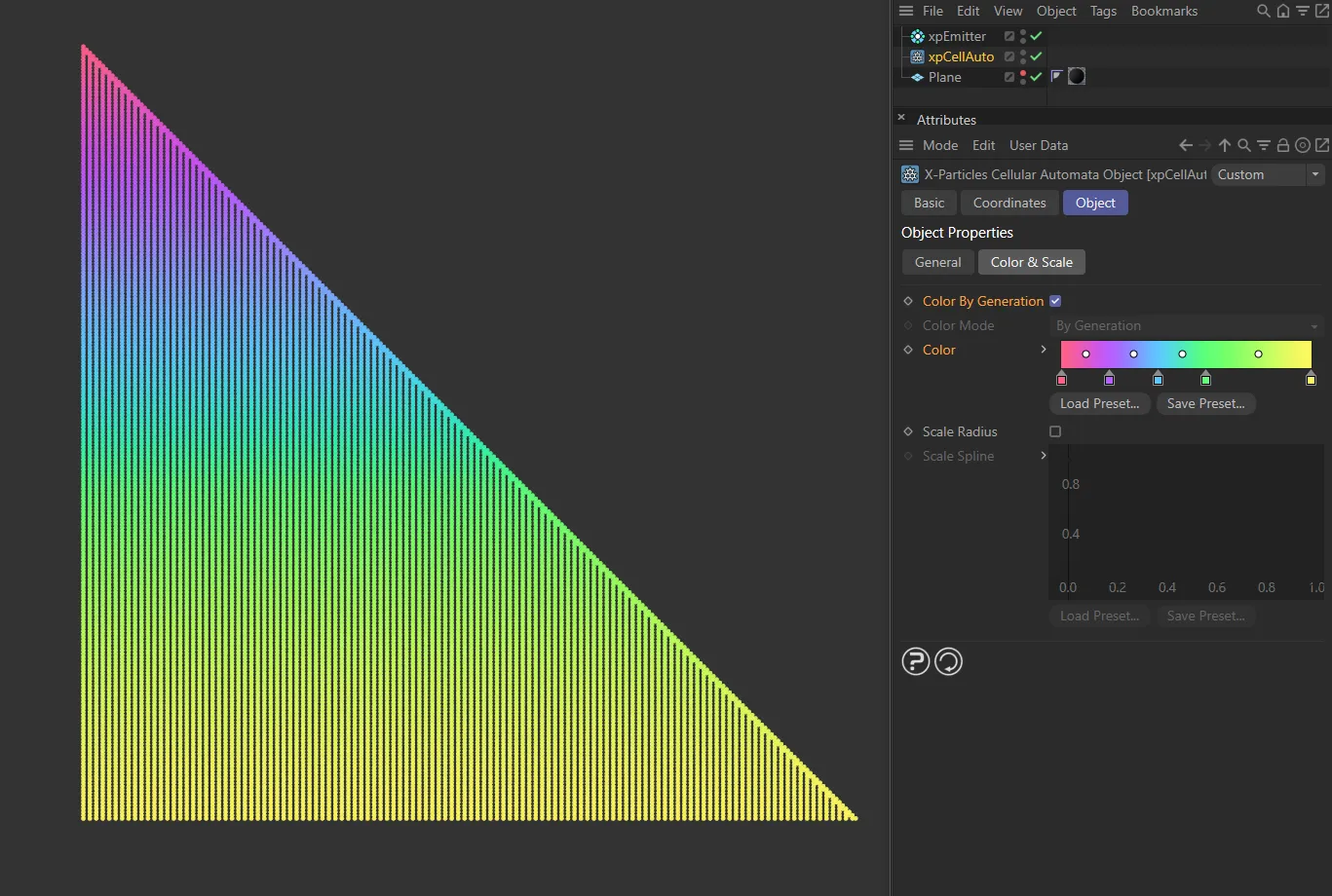Select the Plane object icon
The image size is (1332, 896).
tap(916, 77)
